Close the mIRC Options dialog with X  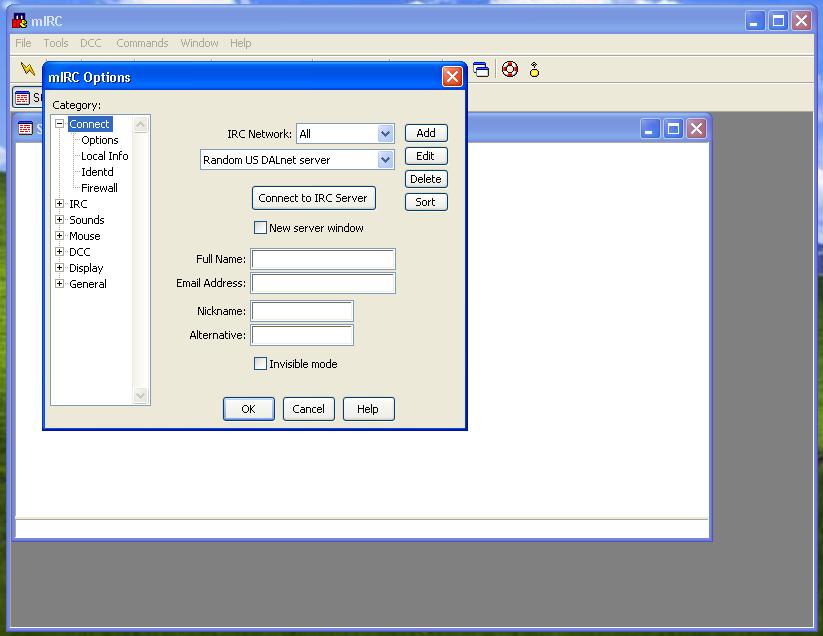click(452, 77)
